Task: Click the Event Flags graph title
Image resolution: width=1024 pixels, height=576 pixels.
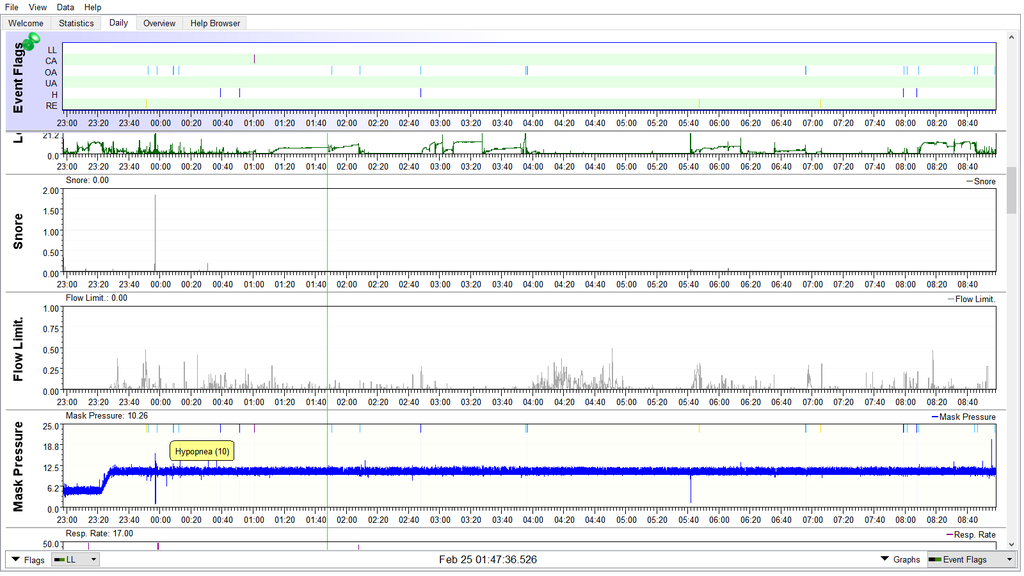Action: (18, 78)
